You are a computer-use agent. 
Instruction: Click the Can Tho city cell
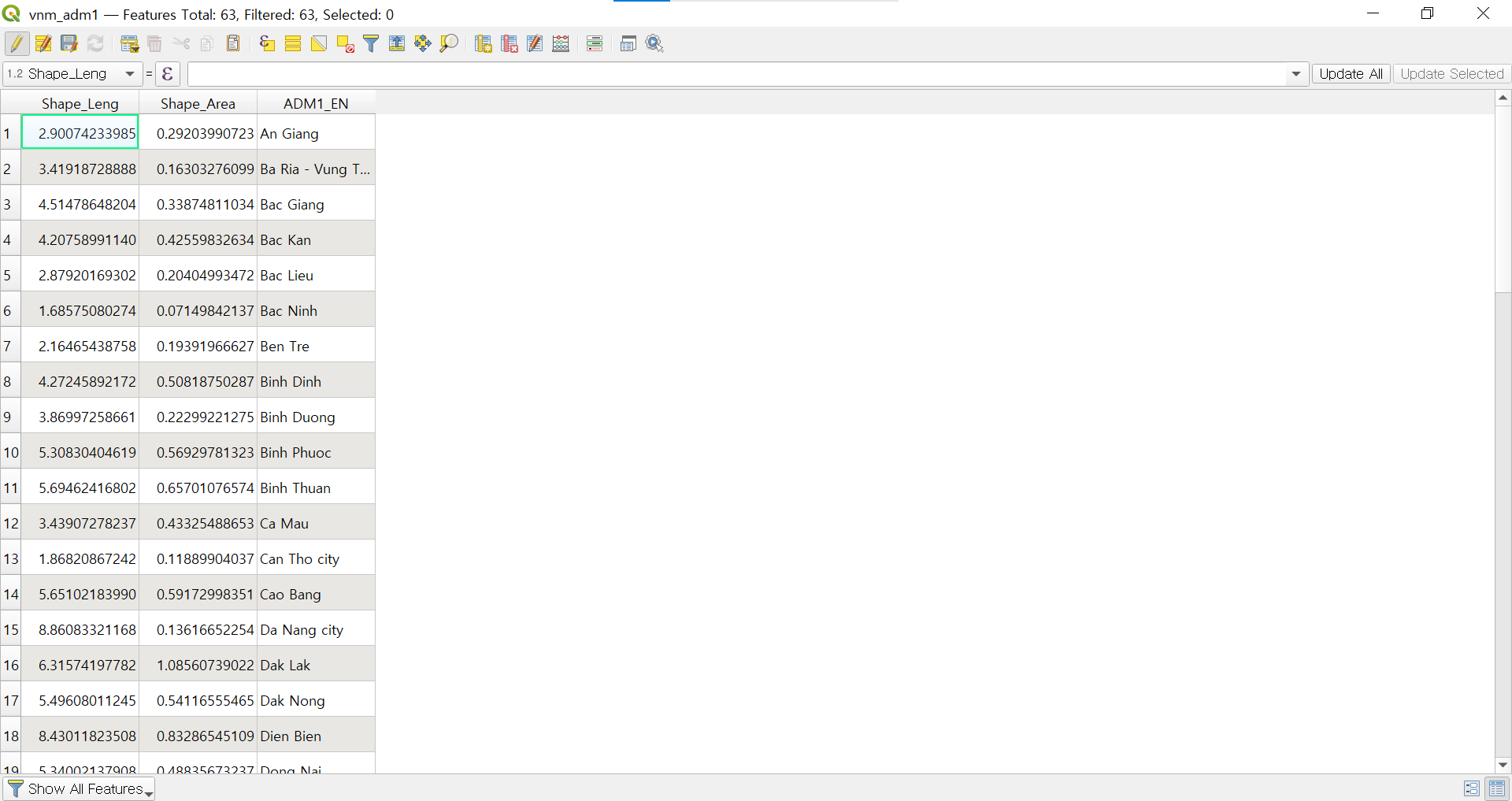coord(316,559)
